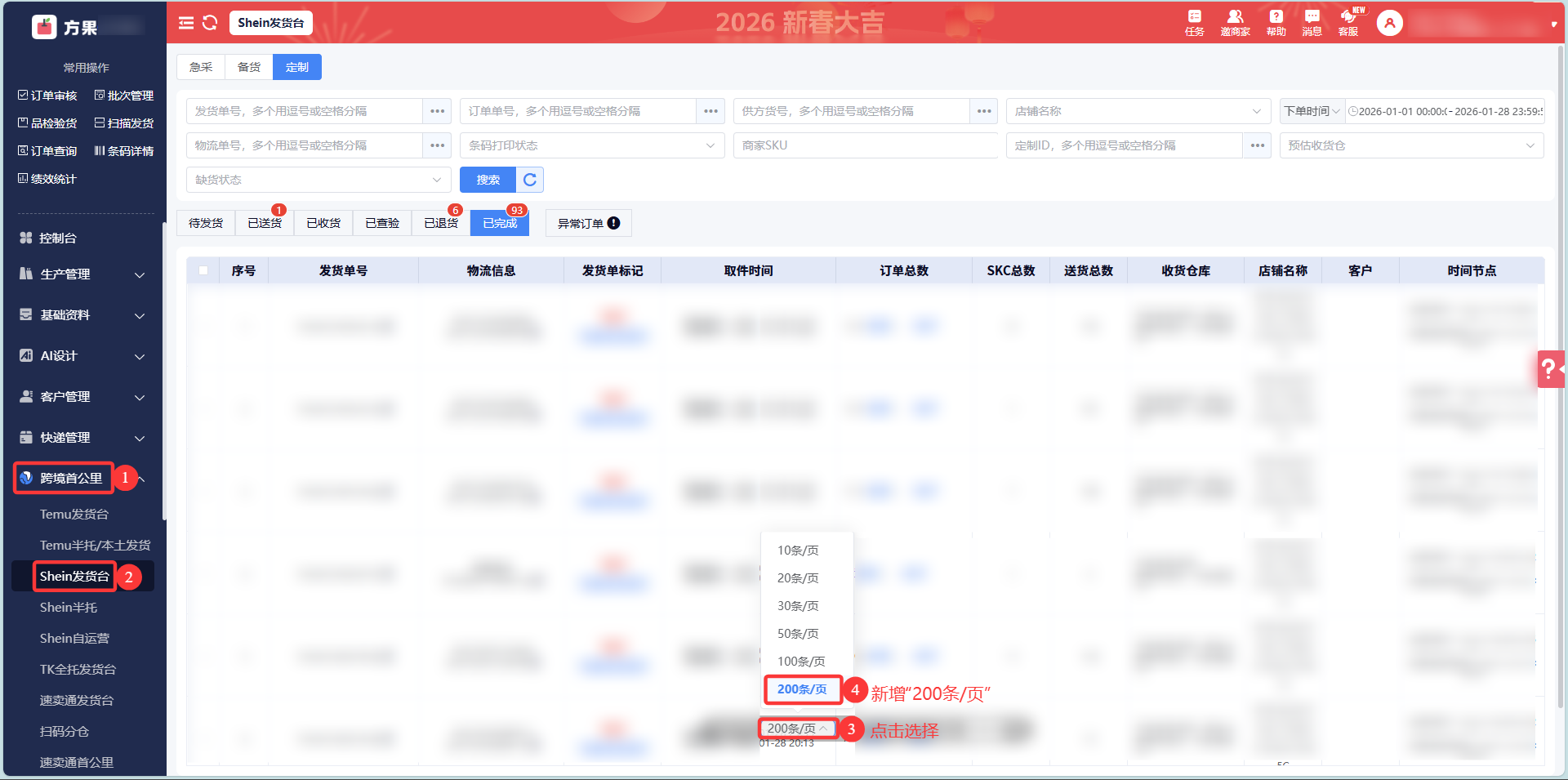The height and width of the screenshot is (780, 1568).
Task: Click the floating red question mark helper
Action: click(1551, 369)
